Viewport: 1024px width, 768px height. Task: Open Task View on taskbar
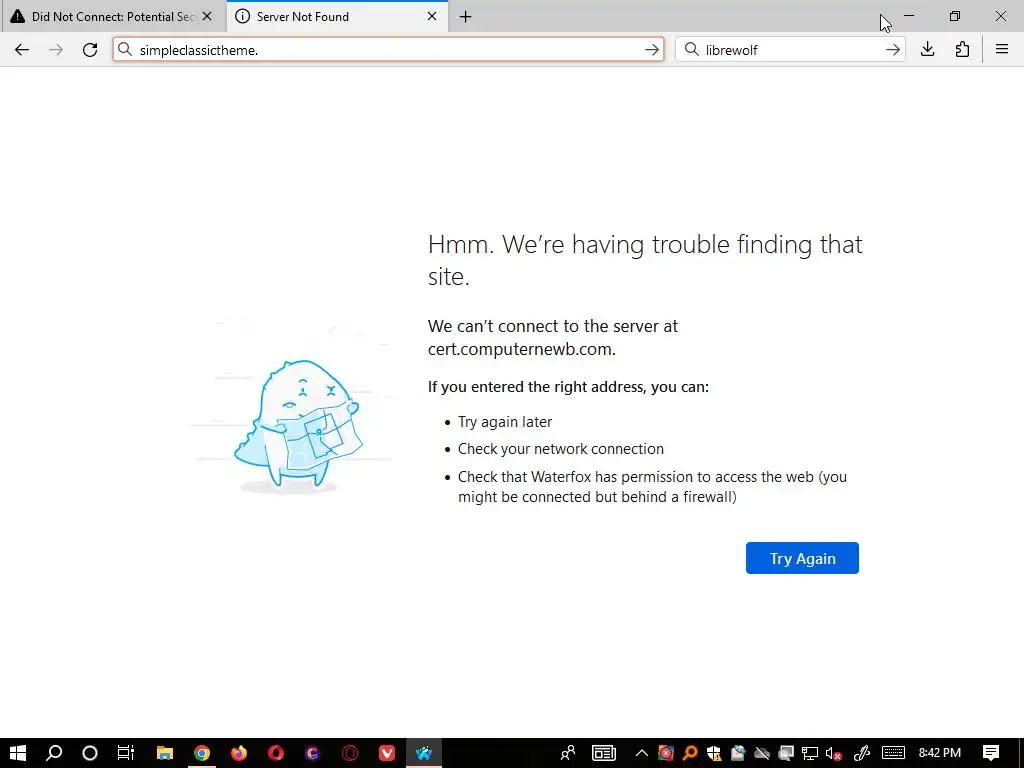point(125,753)
